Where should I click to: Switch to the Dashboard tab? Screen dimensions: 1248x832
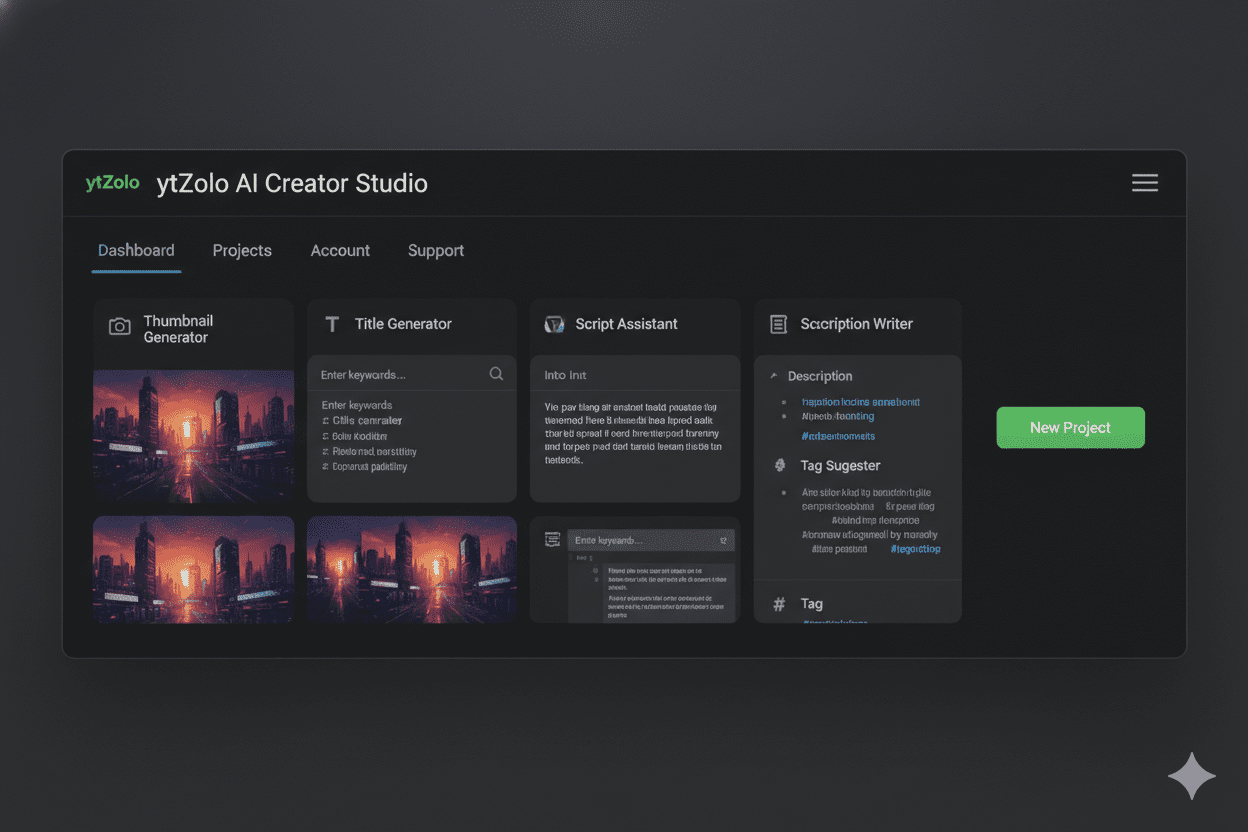click(136, 250)
